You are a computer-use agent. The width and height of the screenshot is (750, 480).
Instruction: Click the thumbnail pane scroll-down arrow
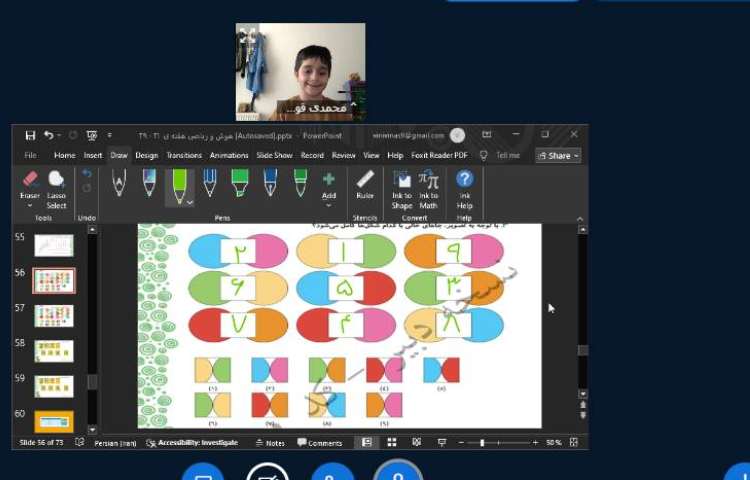click(x=92, y=429)
